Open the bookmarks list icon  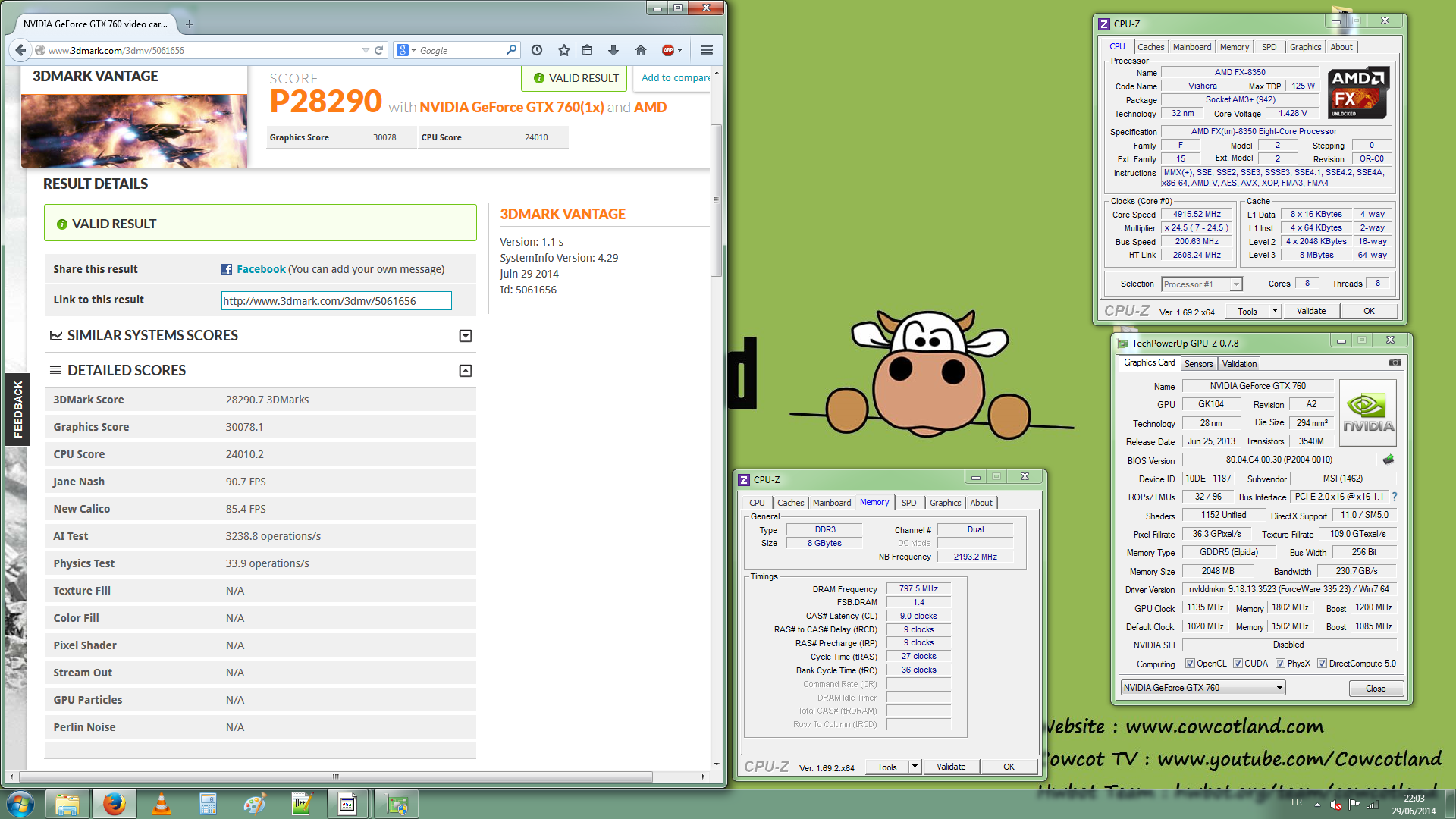(x=587, y=50)
